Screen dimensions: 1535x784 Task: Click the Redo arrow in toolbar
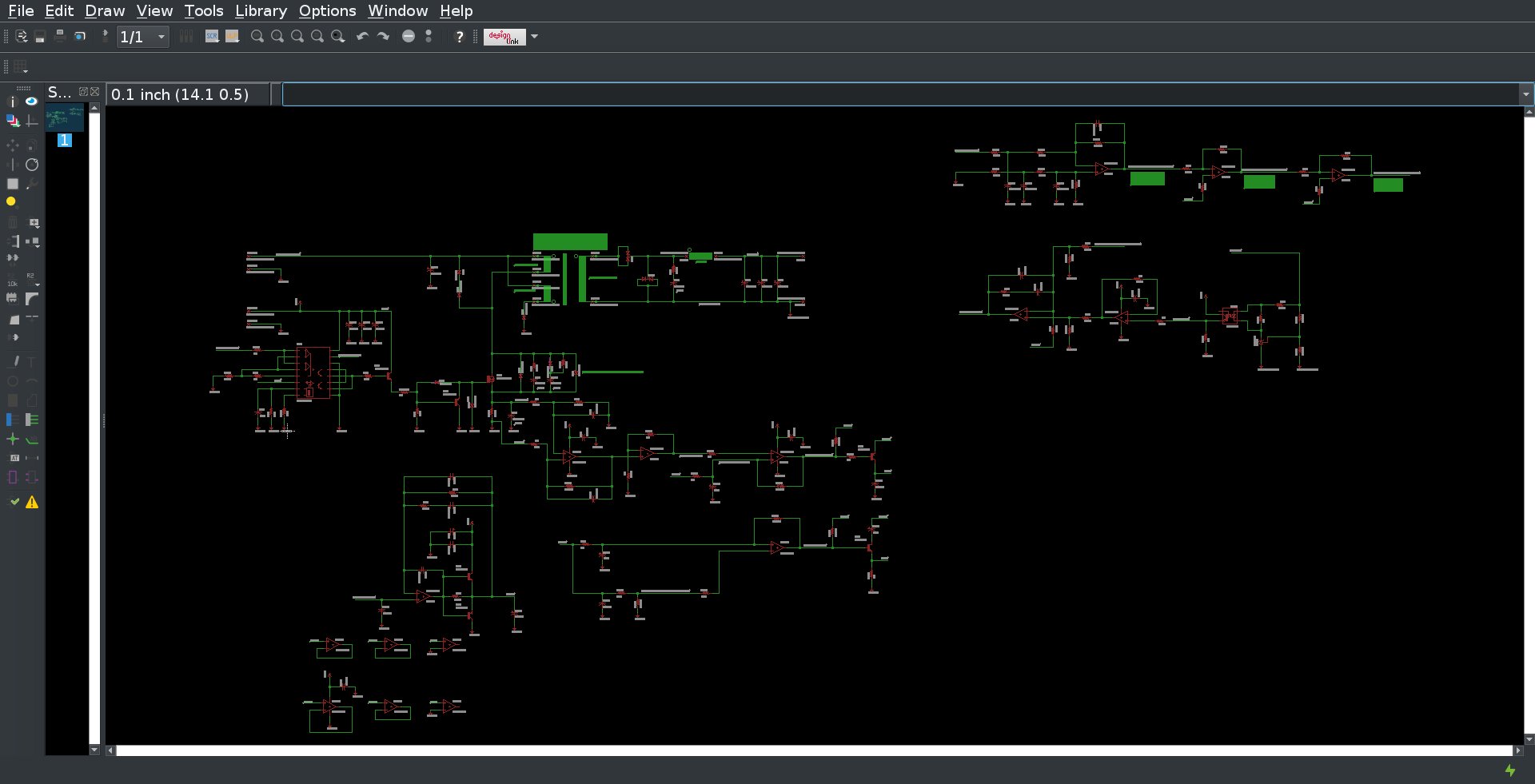(383, 37)
